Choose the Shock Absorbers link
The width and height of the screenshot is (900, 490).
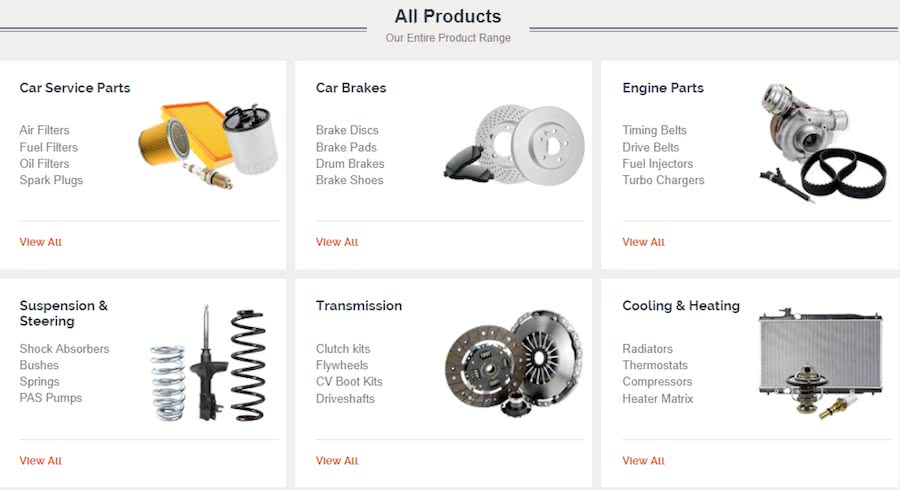64,349
